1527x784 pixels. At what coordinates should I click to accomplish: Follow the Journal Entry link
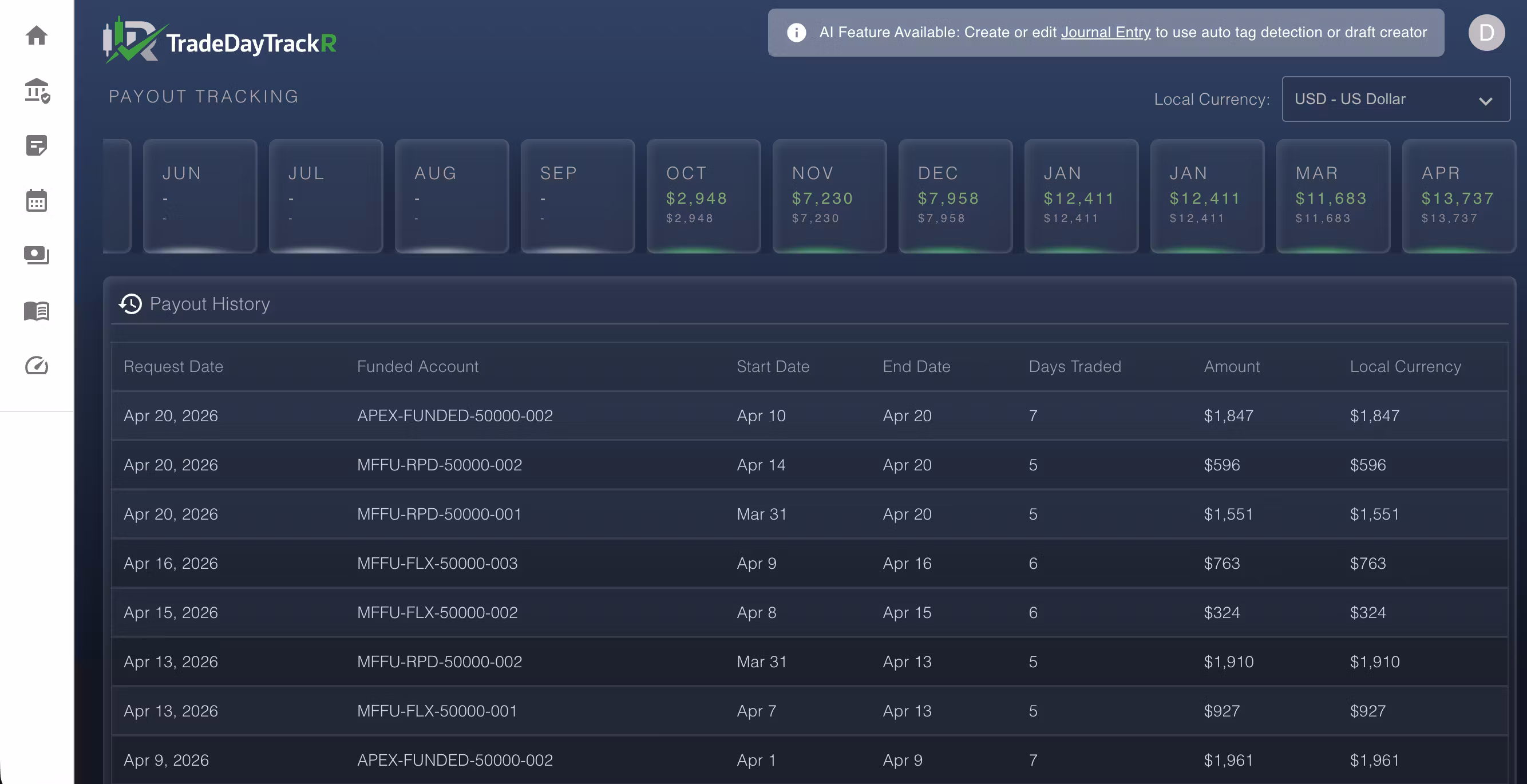point(1106,33)
